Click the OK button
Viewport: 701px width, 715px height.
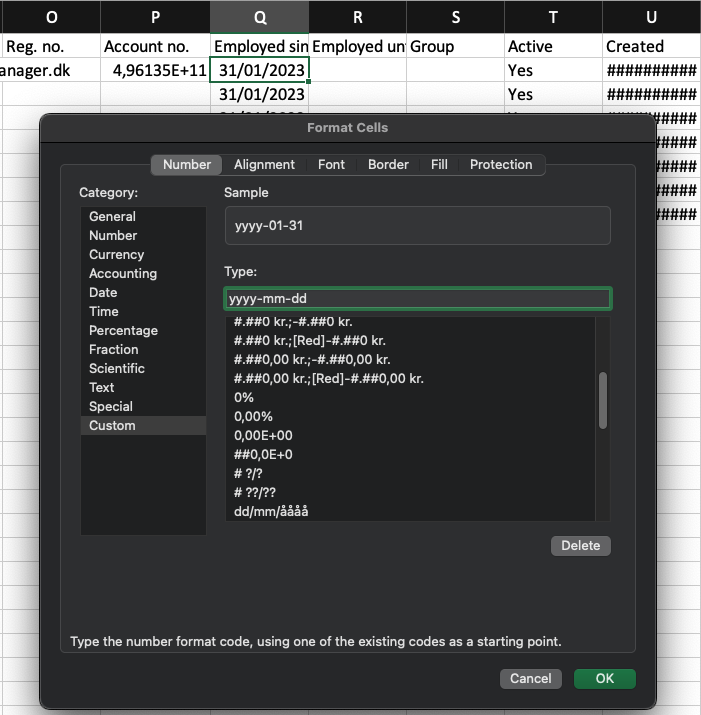tap(604, 678)
